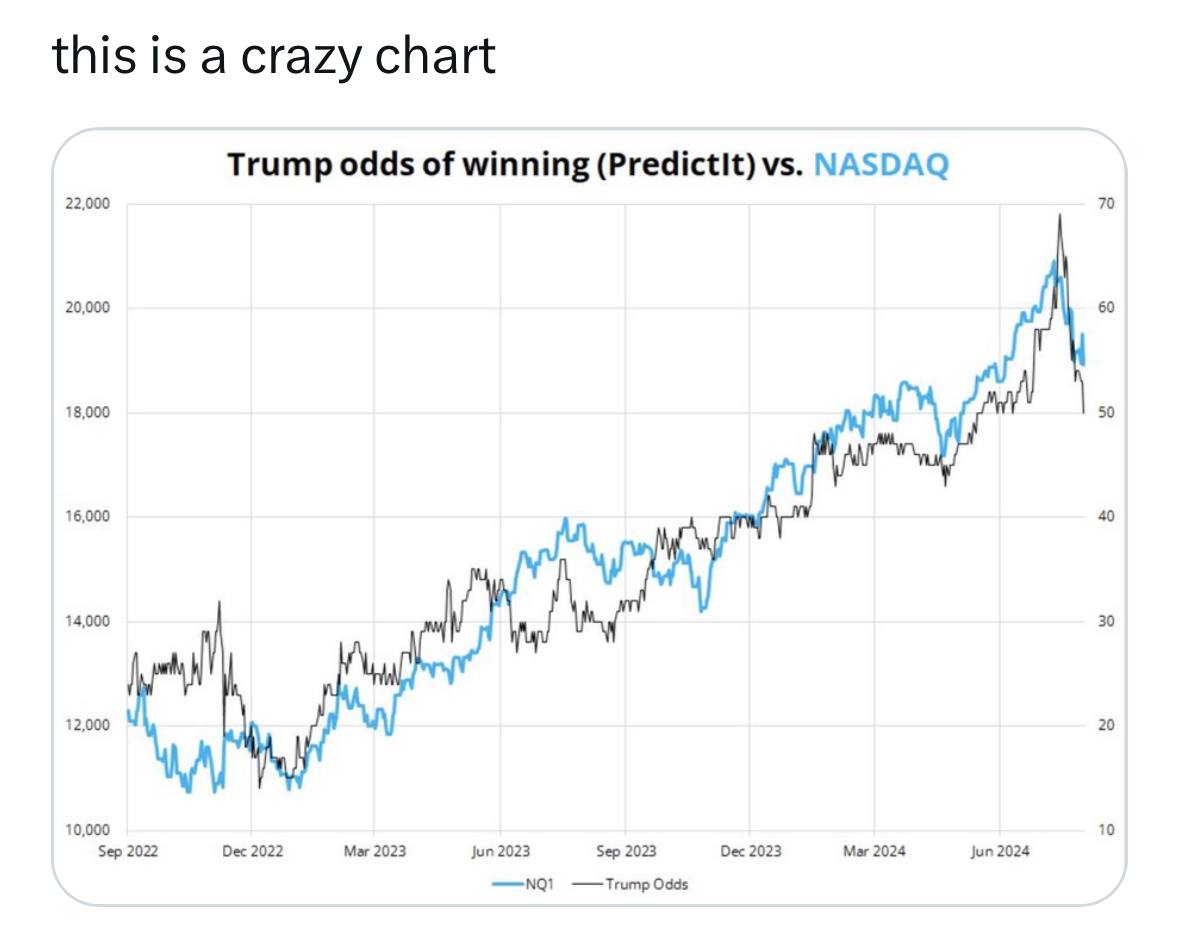
Task: Click the chart title "Trump odds of winning (PredictIt)"
Action: [x=491, y=164]
